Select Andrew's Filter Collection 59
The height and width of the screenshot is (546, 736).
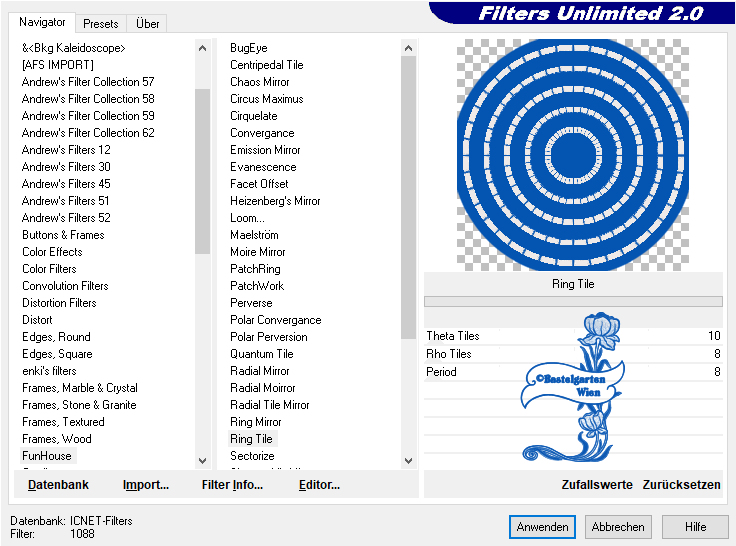(88, 115)
